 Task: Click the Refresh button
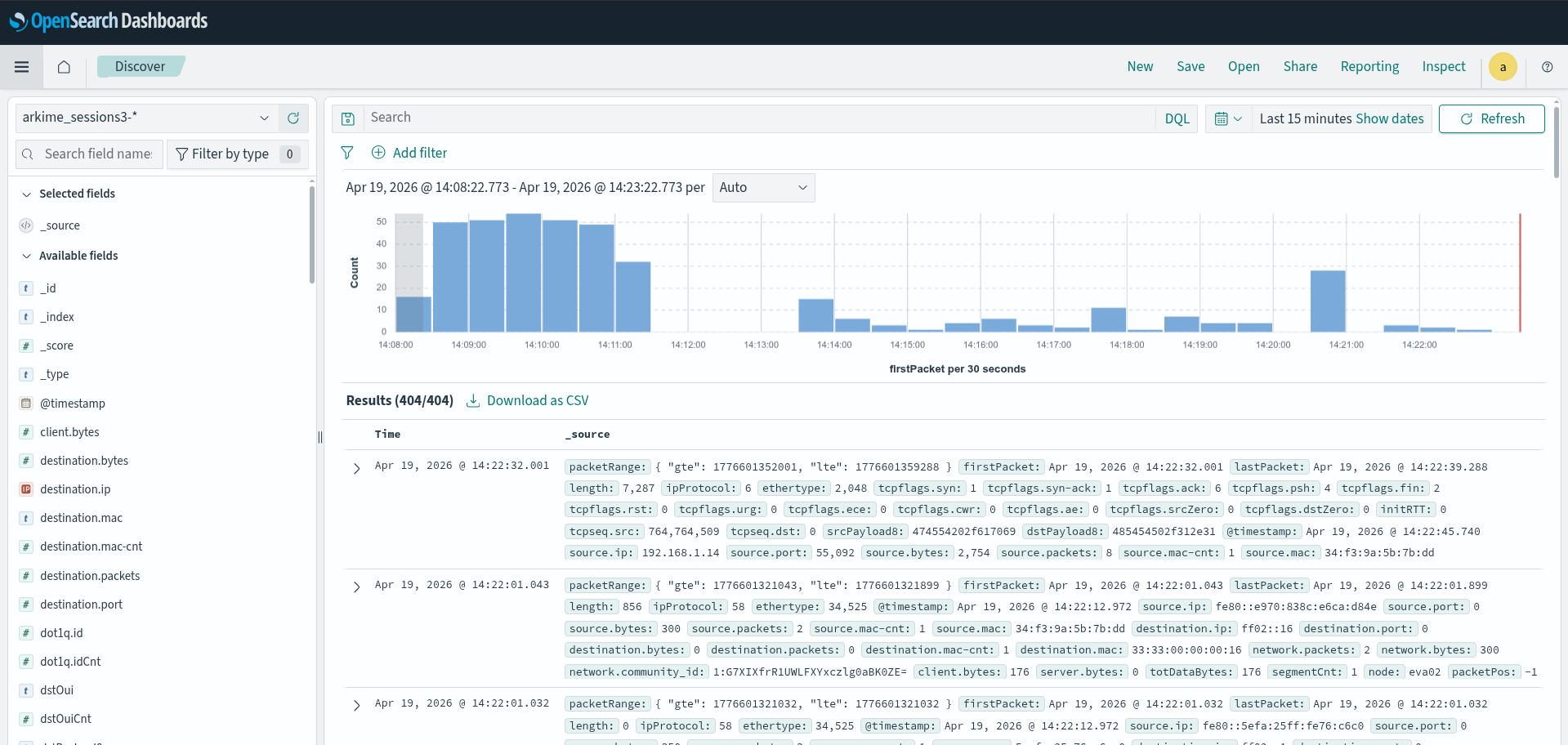pyautogui.click(x=1491, y=118)
